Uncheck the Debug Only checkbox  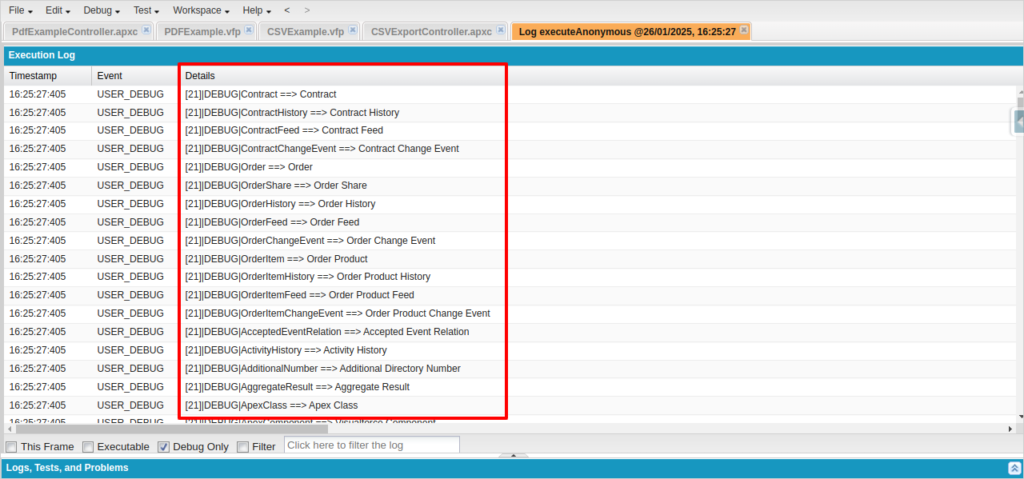[164, 447]
